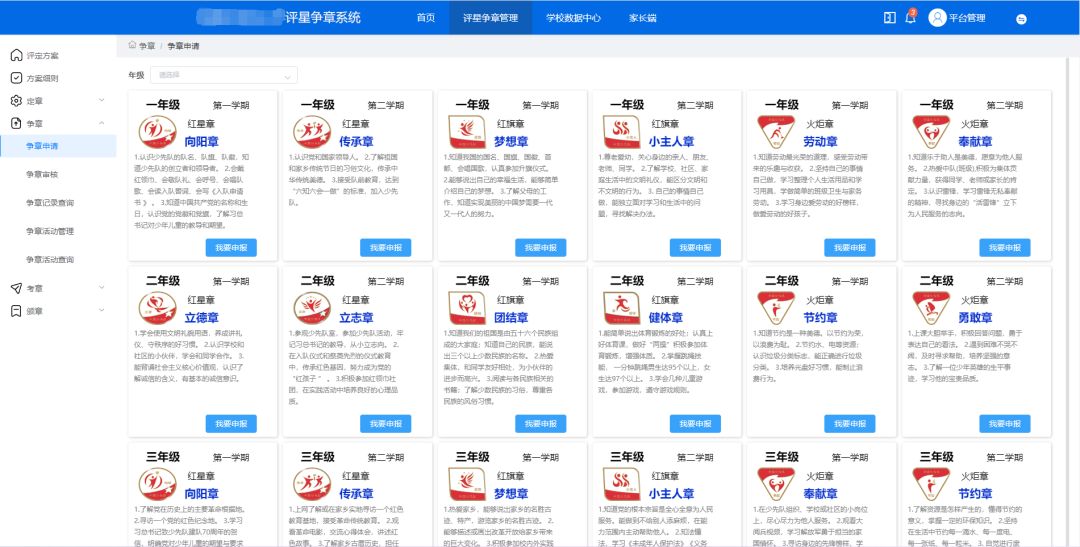This screenshot has height=547, width=1080.
Task: Switch to the 家长端 top tab
Action: [x=642, y=19]
